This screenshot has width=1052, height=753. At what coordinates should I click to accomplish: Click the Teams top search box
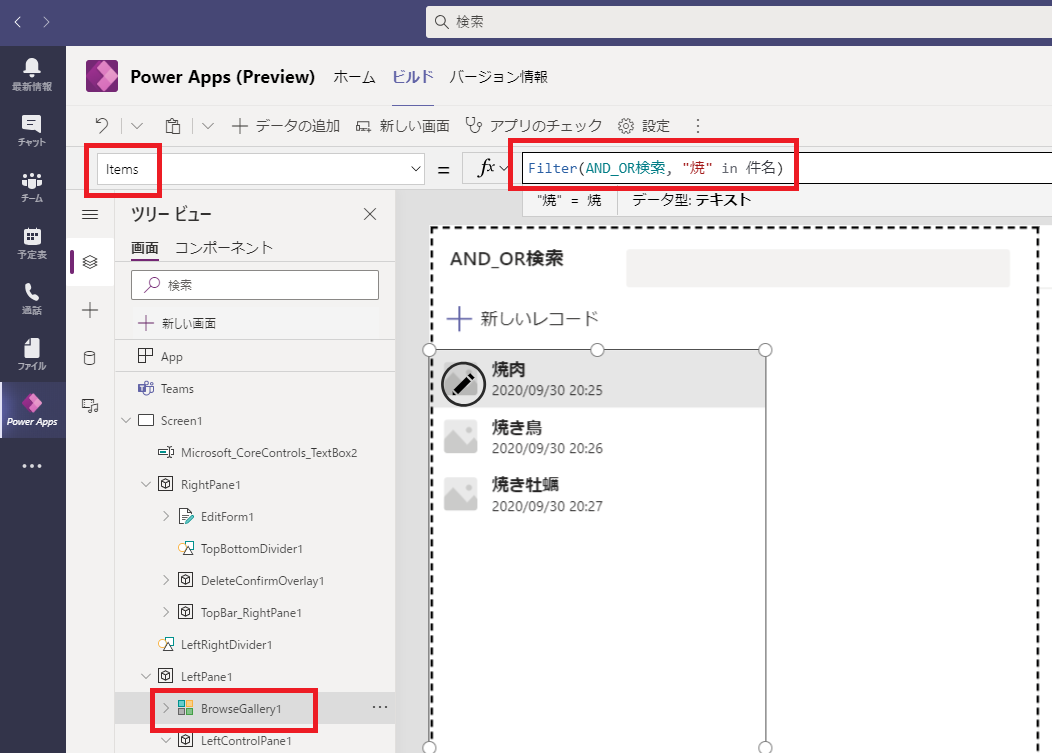(x=739, y=22)
